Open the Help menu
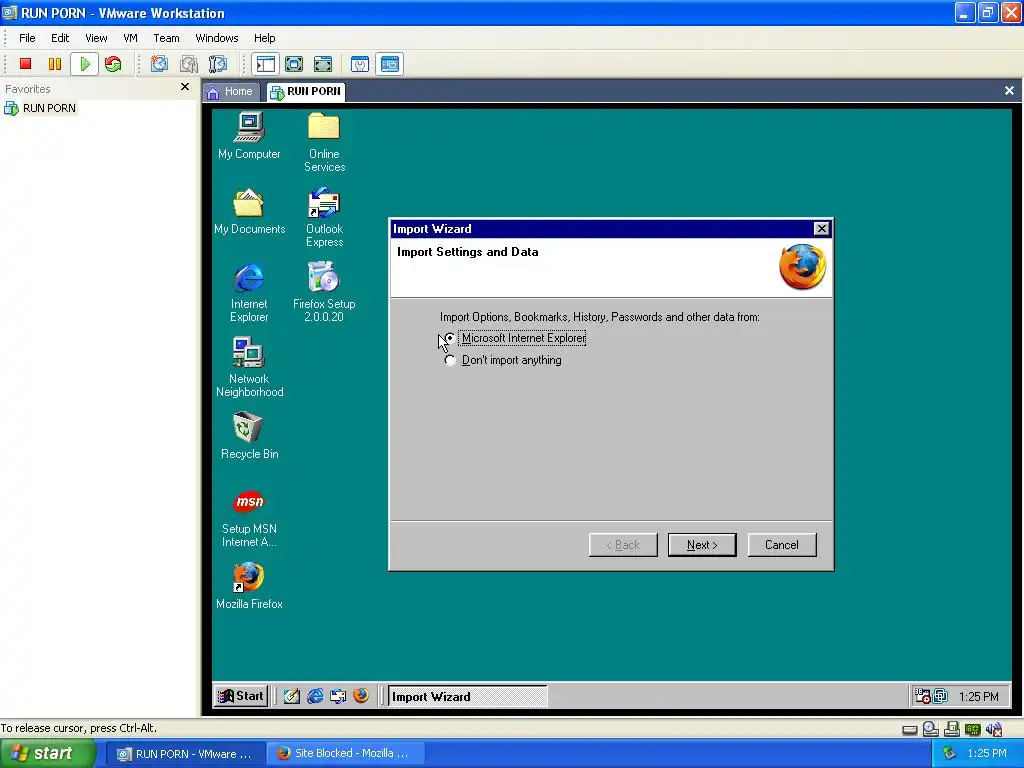The height and width of the screenshot is (768, 1024). tap(264, 38)
